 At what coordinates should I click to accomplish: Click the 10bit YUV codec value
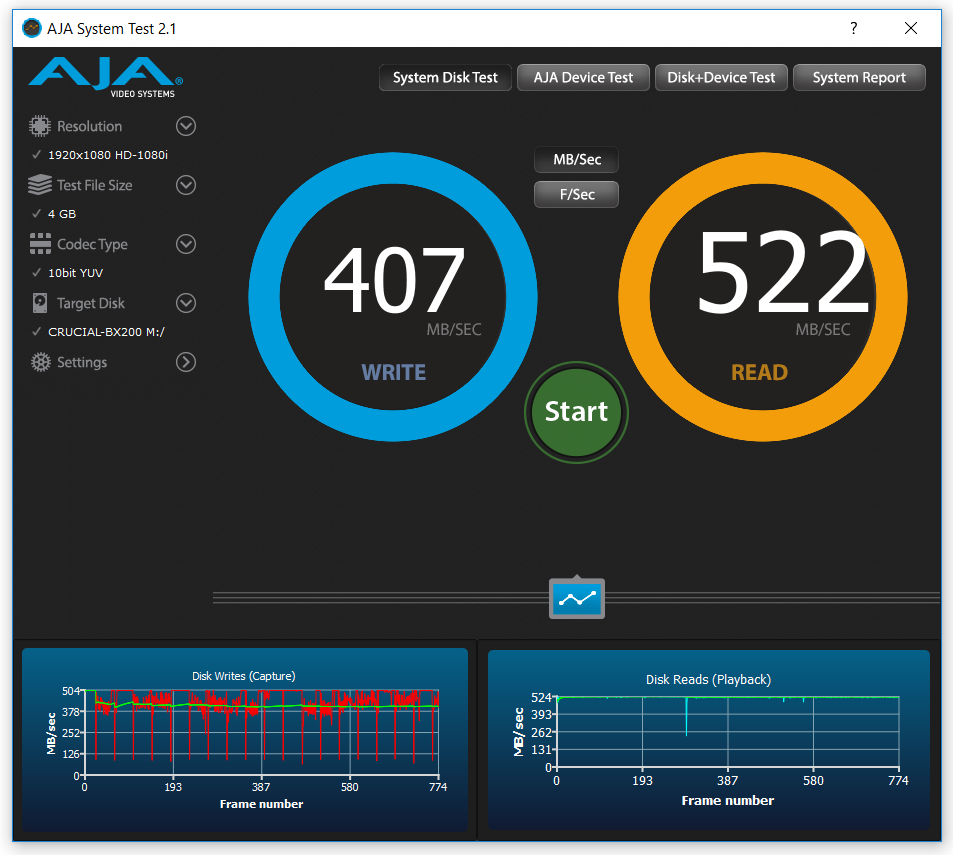[x=75, y=273]
